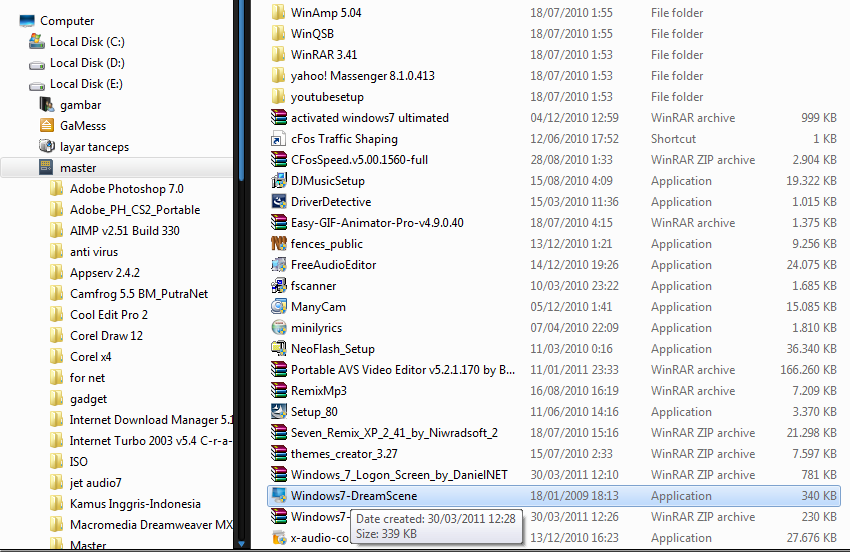Screen dimensions: 850x552
Task: Select the minilyrics file icon
Action: click(279, 328)
